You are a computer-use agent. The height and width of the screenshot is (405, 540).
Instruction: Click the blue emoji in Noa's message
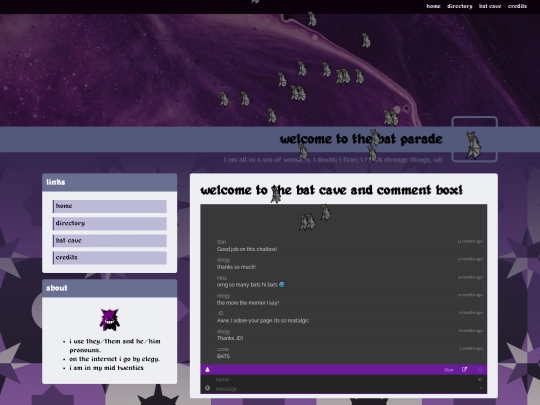(282, 285)
